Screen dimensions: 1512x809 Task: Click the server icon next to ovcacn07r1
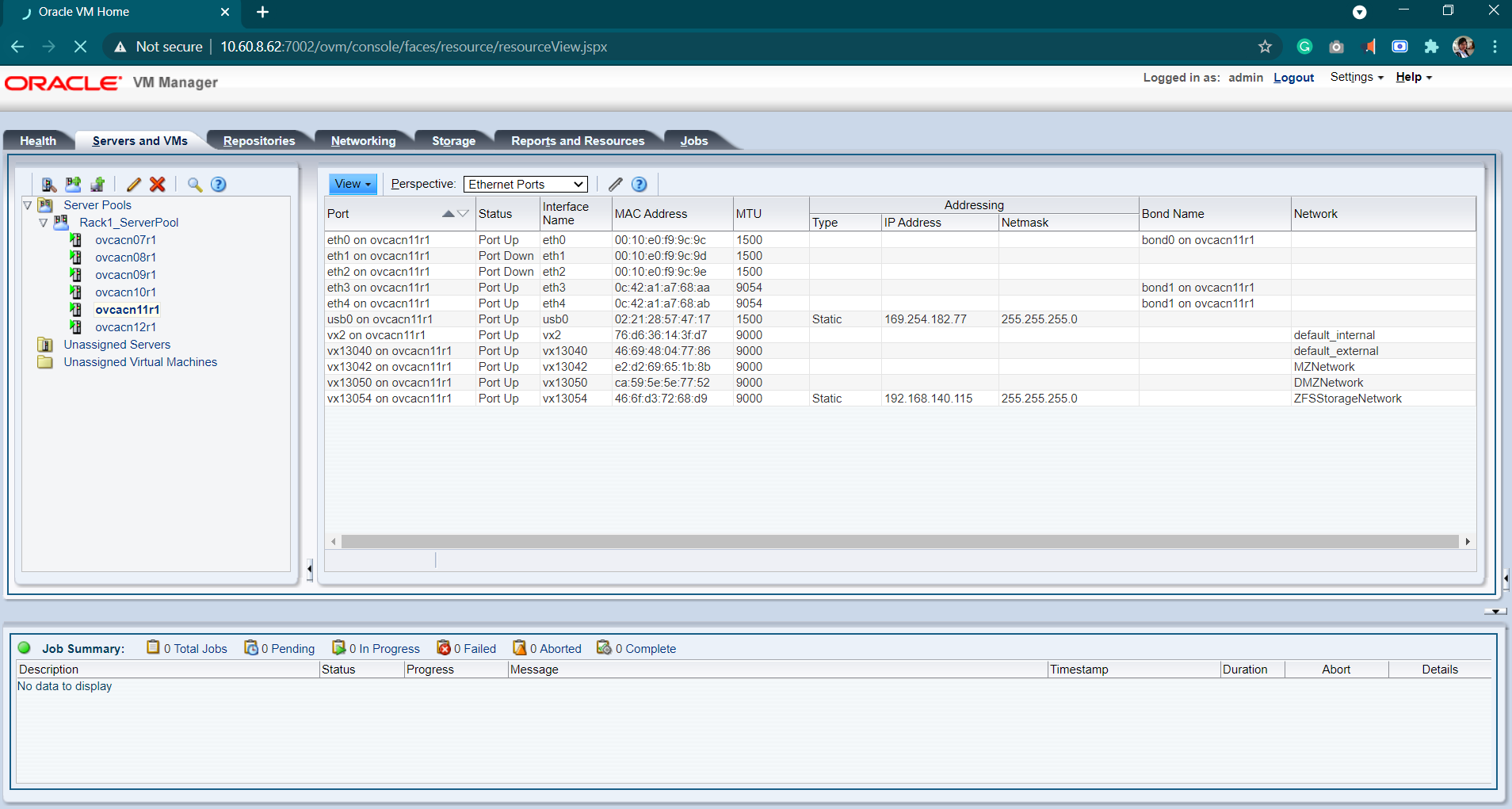(x=76, y=240)
